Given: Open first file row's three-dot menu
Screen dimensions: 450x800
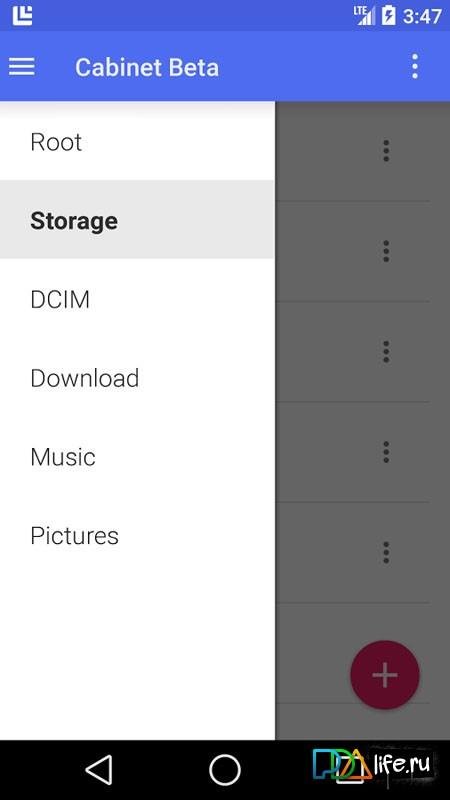Looking at the screenshot, I should (386, 151).
